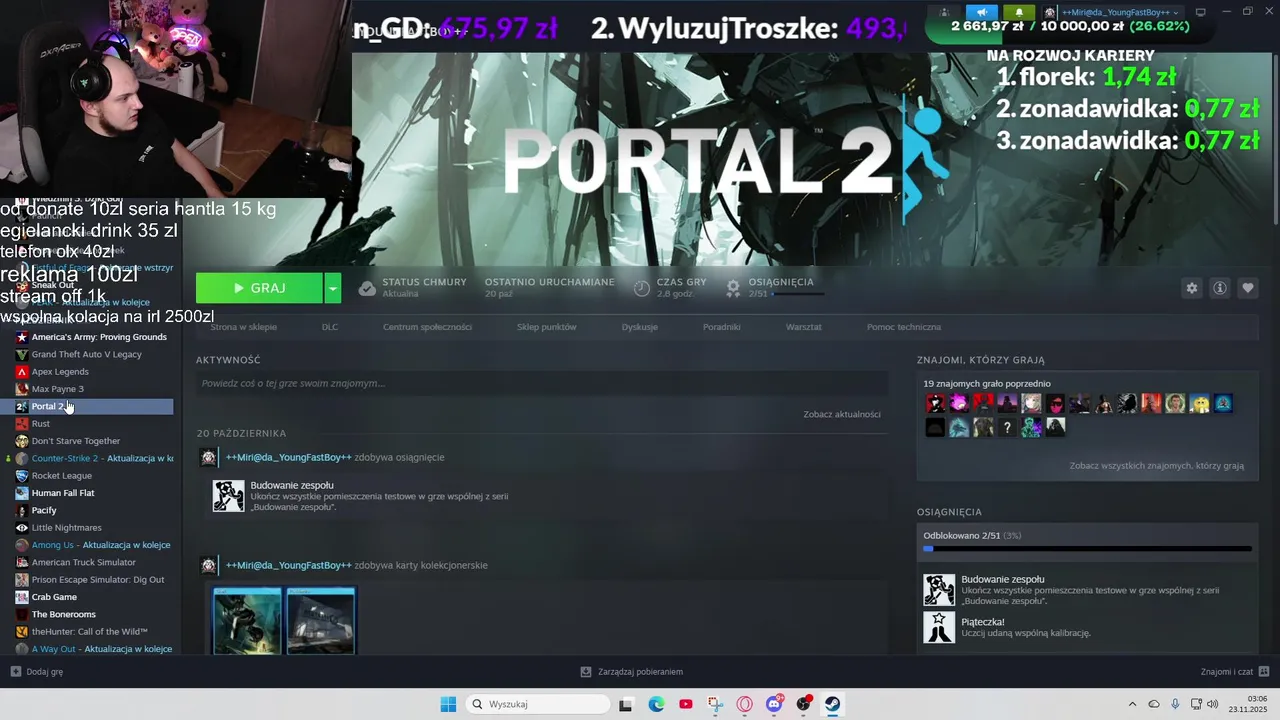Click the Piąteczka! achievement icon
Viewport: 1280px width, 720px height.
[939, 627]
